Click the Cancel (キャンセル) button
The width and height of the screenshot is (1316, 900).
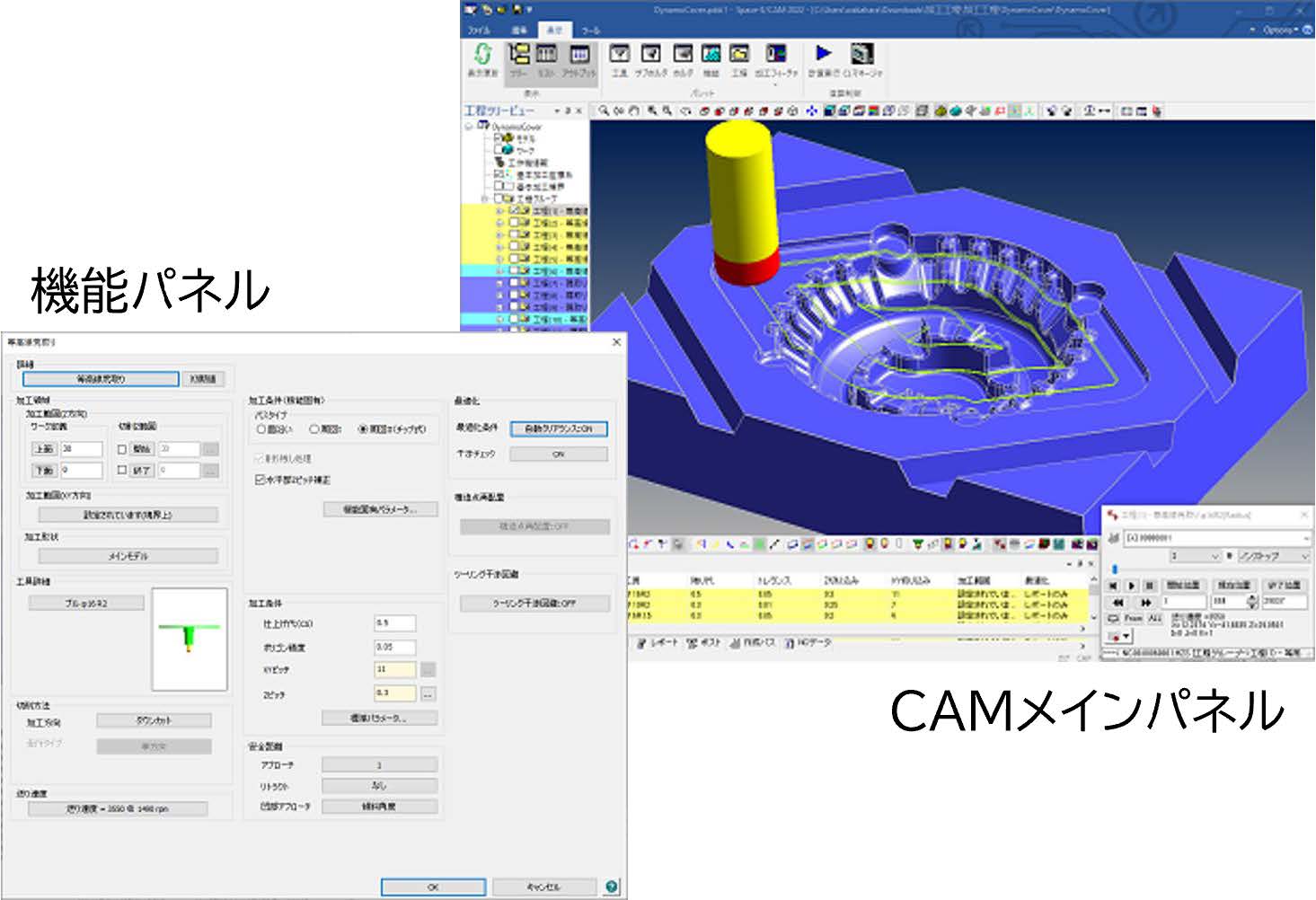[x=543, y=887]
